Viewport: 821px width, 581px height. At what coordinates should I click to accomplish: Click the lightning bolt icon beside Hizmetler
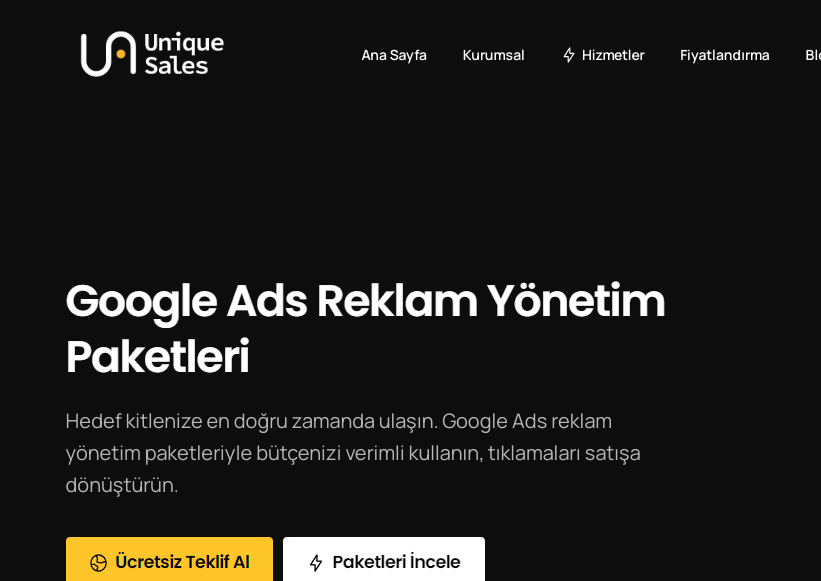tap(569, 55)
